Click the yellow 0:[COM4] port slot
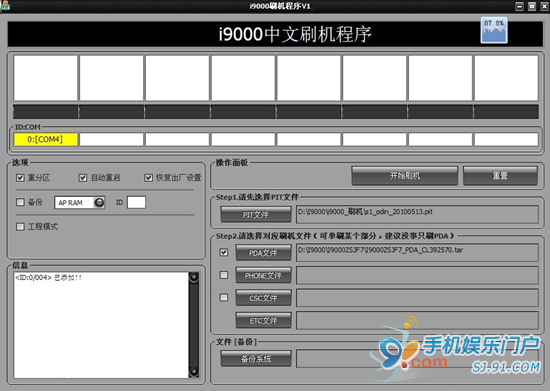 click(x=45, y=139)
